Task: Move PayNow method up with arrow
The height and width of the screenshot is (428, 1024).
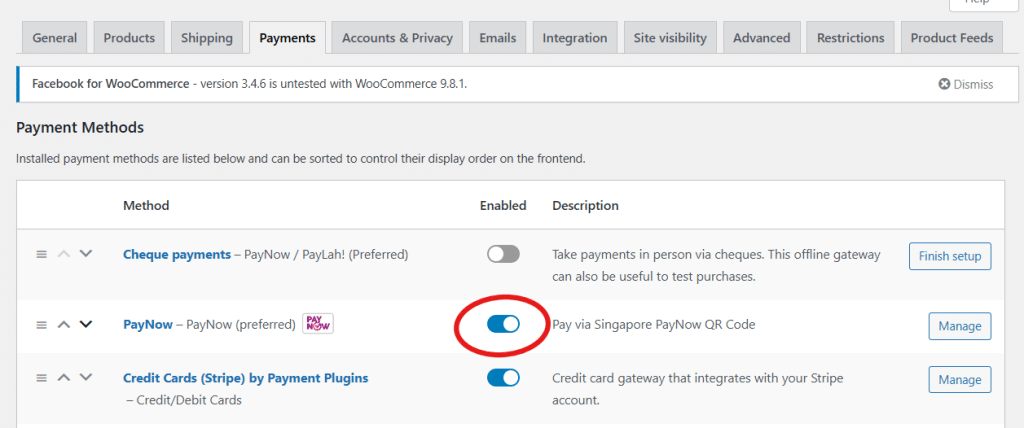Action: 64,324
